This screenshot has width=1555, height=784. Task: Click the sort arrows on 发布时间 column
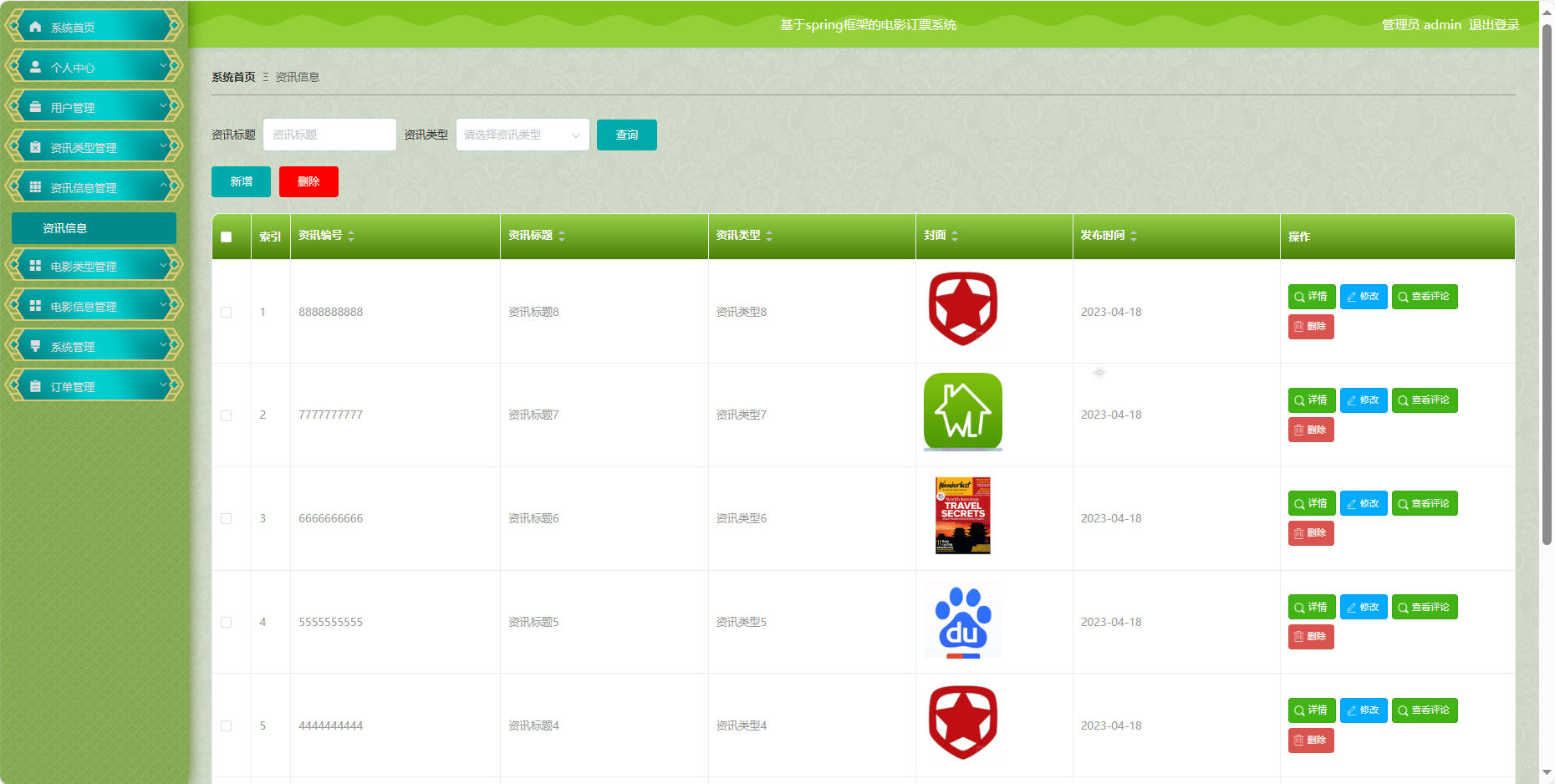pos(1134,237)
